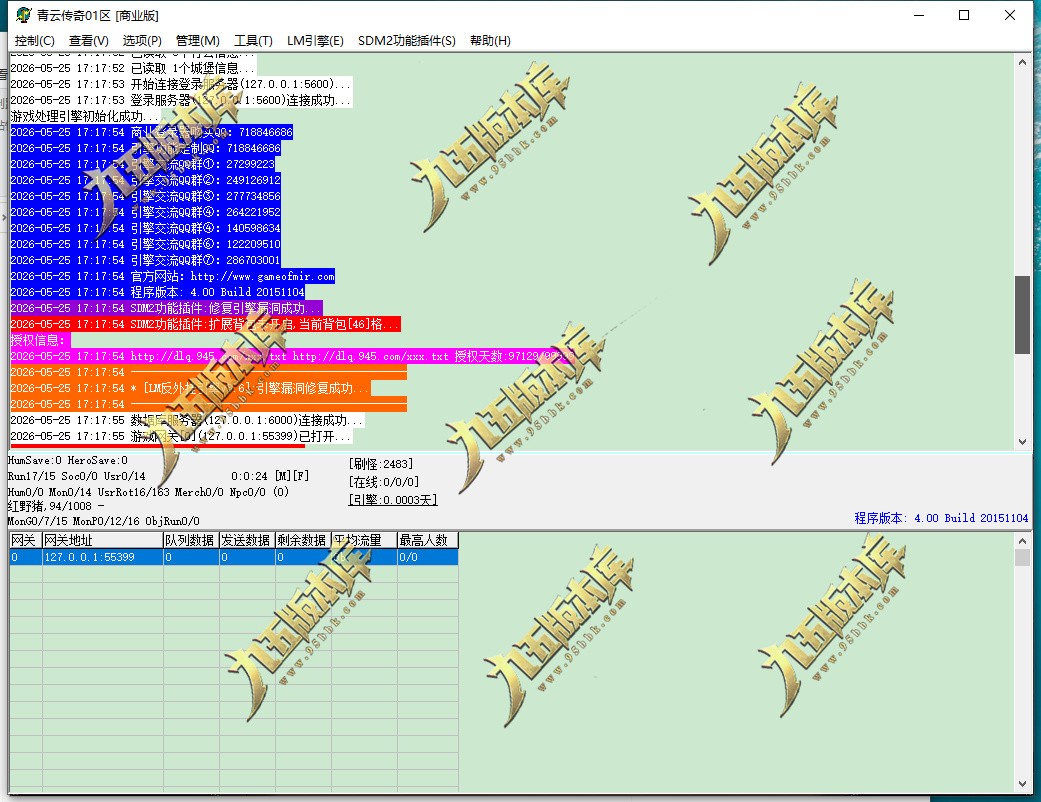Click the 发送数据 column header
Viewport: 1041px width, 802px height.
[247, 540]
